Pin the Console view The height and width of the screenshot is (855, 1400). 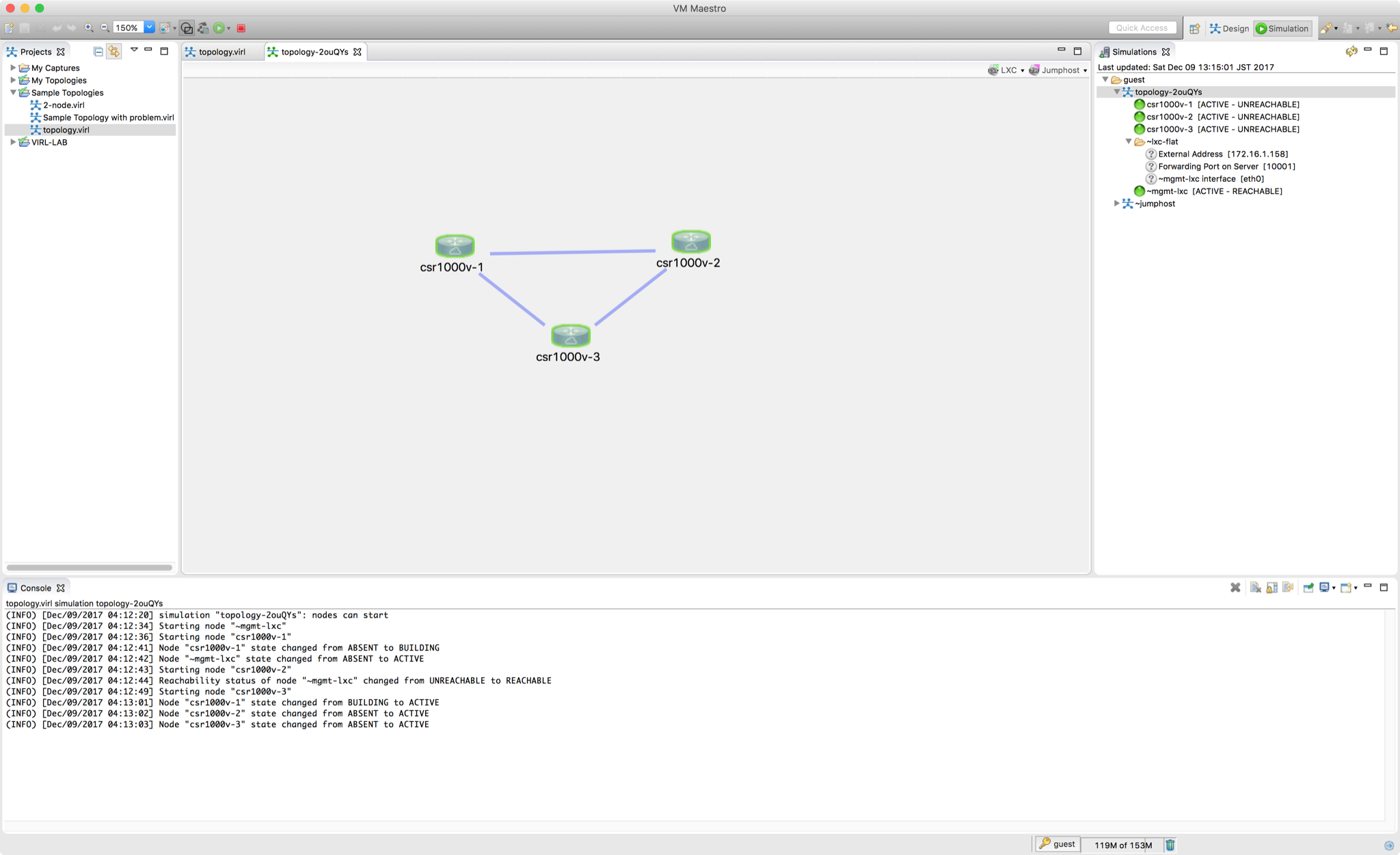[1308, 588]
